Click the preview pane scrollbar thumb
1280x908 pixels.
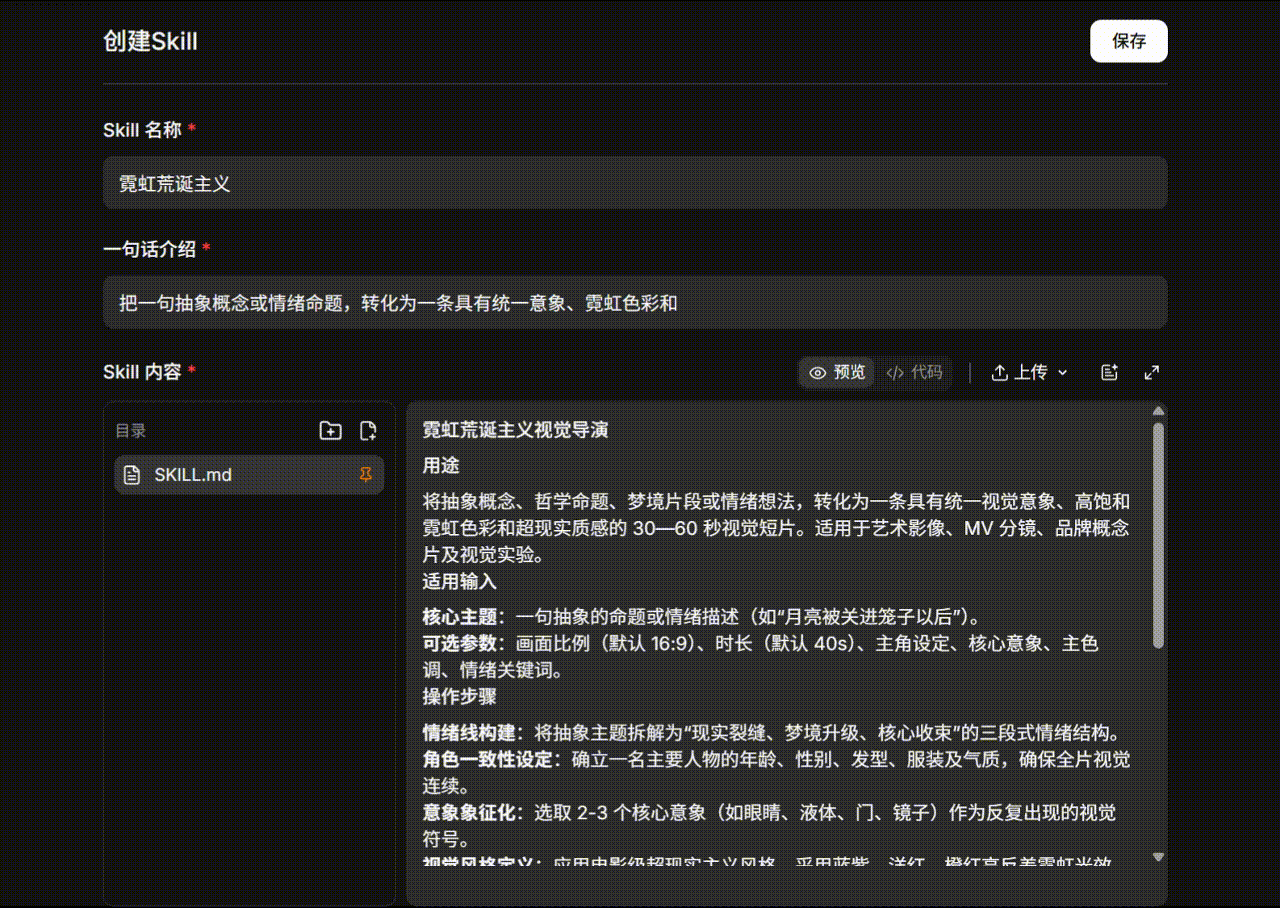click(1158, 535)
